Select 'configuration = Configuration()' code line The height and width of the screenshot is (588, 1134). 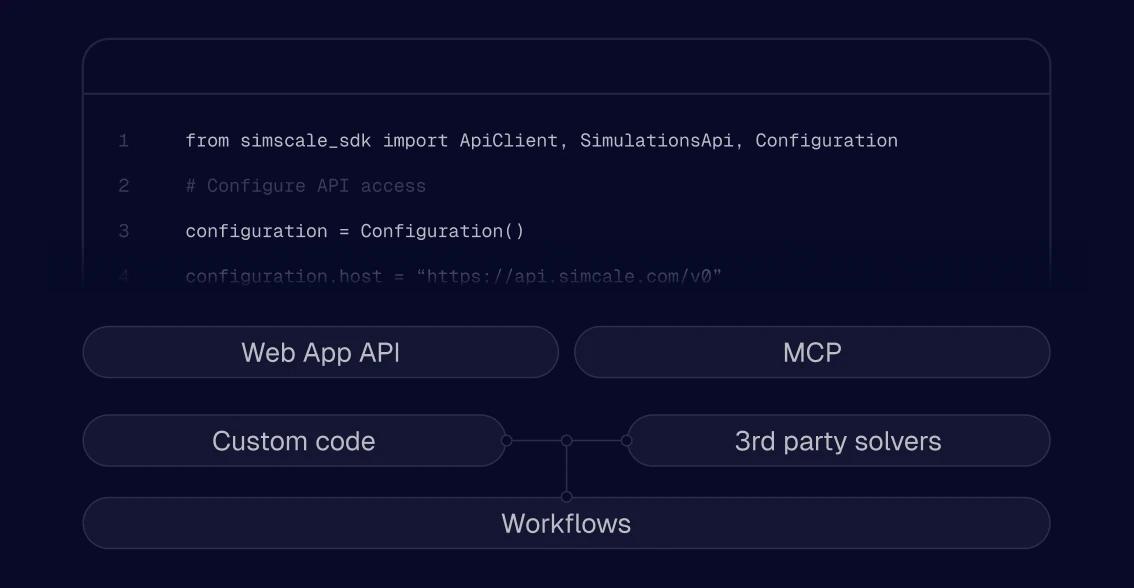pos(354,231)
